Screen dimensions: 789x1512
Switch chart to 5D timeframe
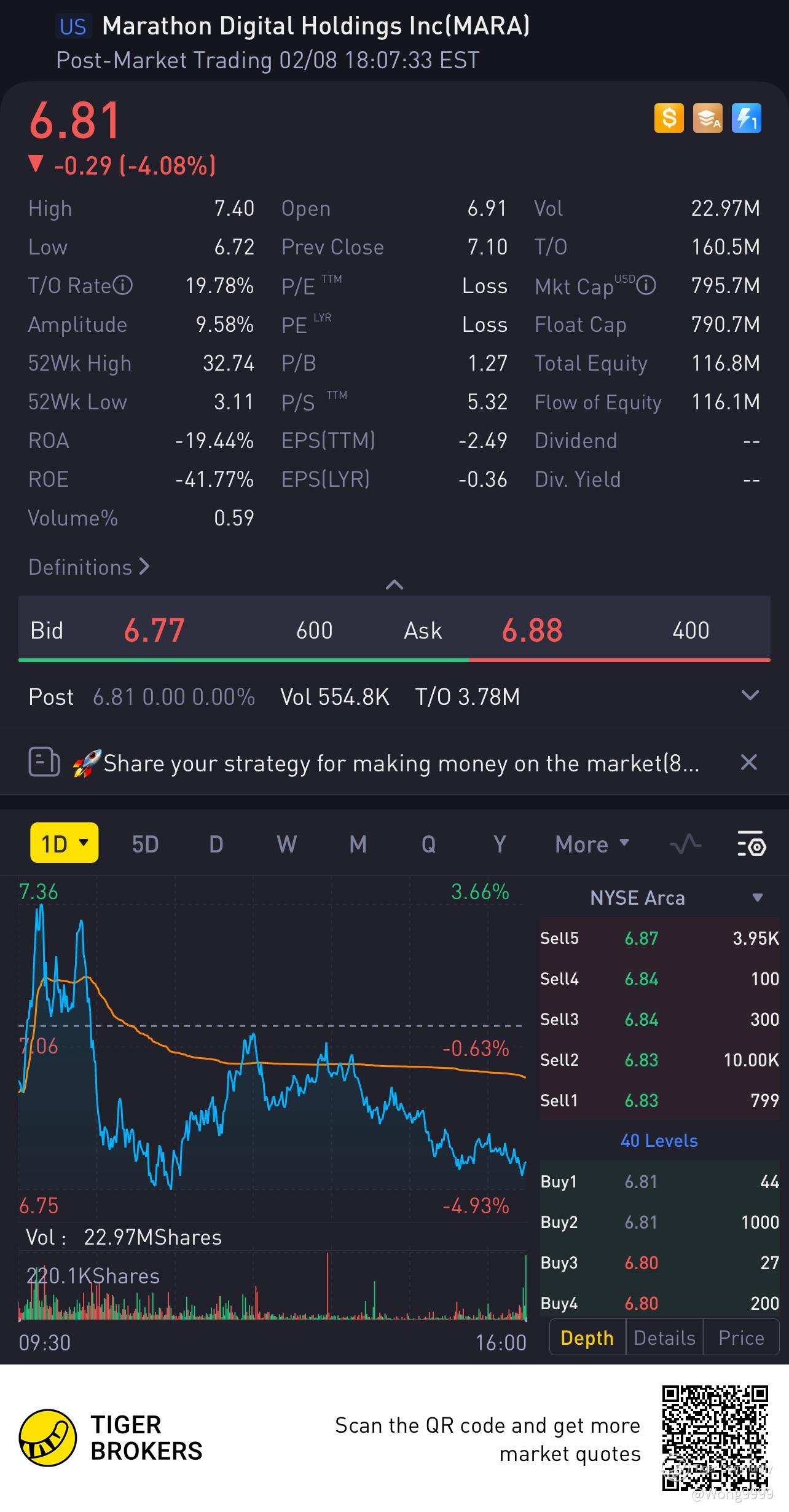[145, 844]
